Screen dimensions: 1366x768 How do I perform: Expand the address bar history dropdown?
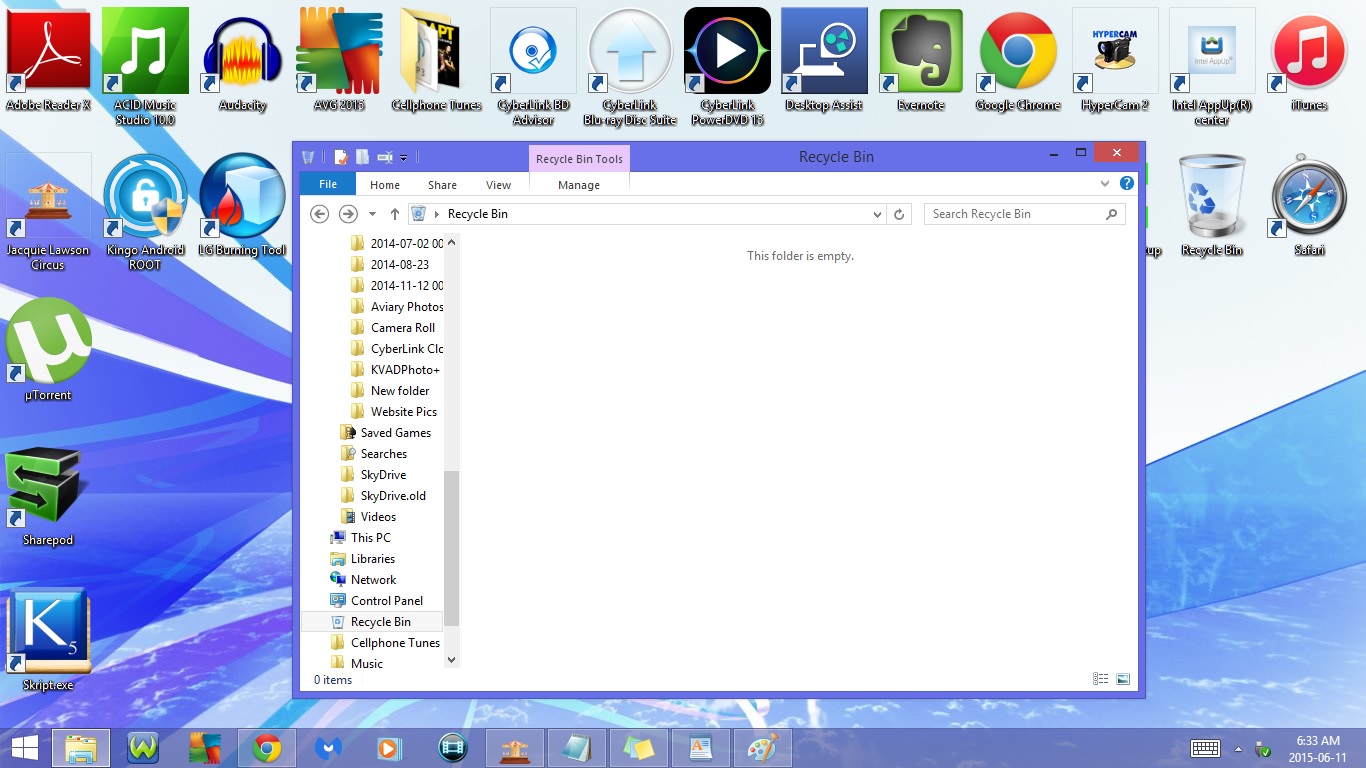coord(878,214)
